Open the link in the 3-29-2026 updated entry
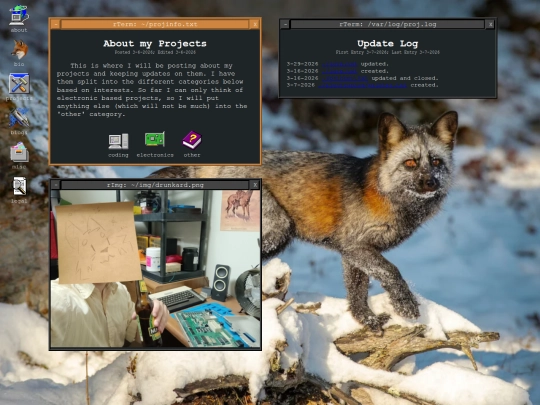The width and height of the screenshot is (540, 405). coord(339,64)
